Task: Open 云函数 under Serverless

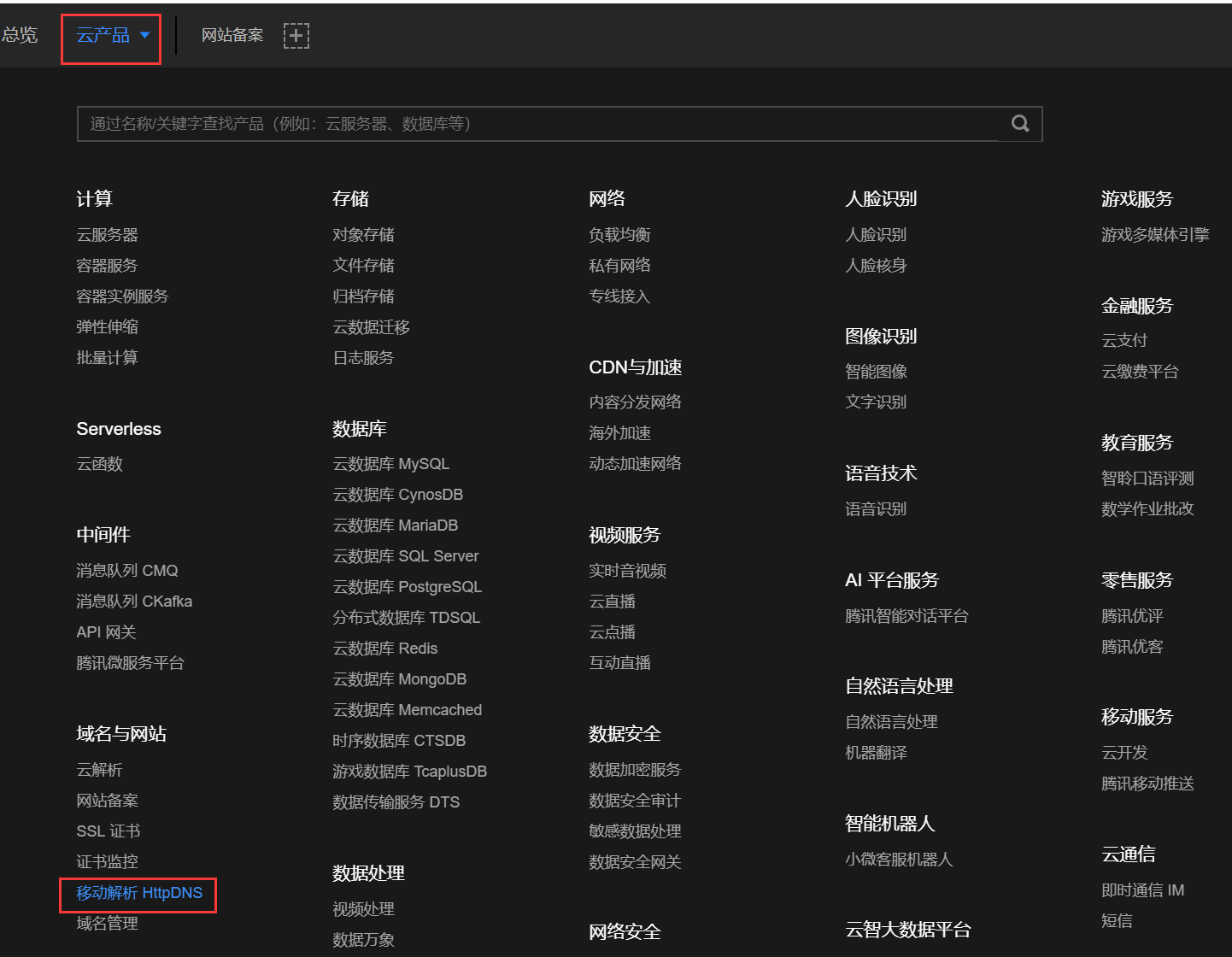Action: (100, 464)
